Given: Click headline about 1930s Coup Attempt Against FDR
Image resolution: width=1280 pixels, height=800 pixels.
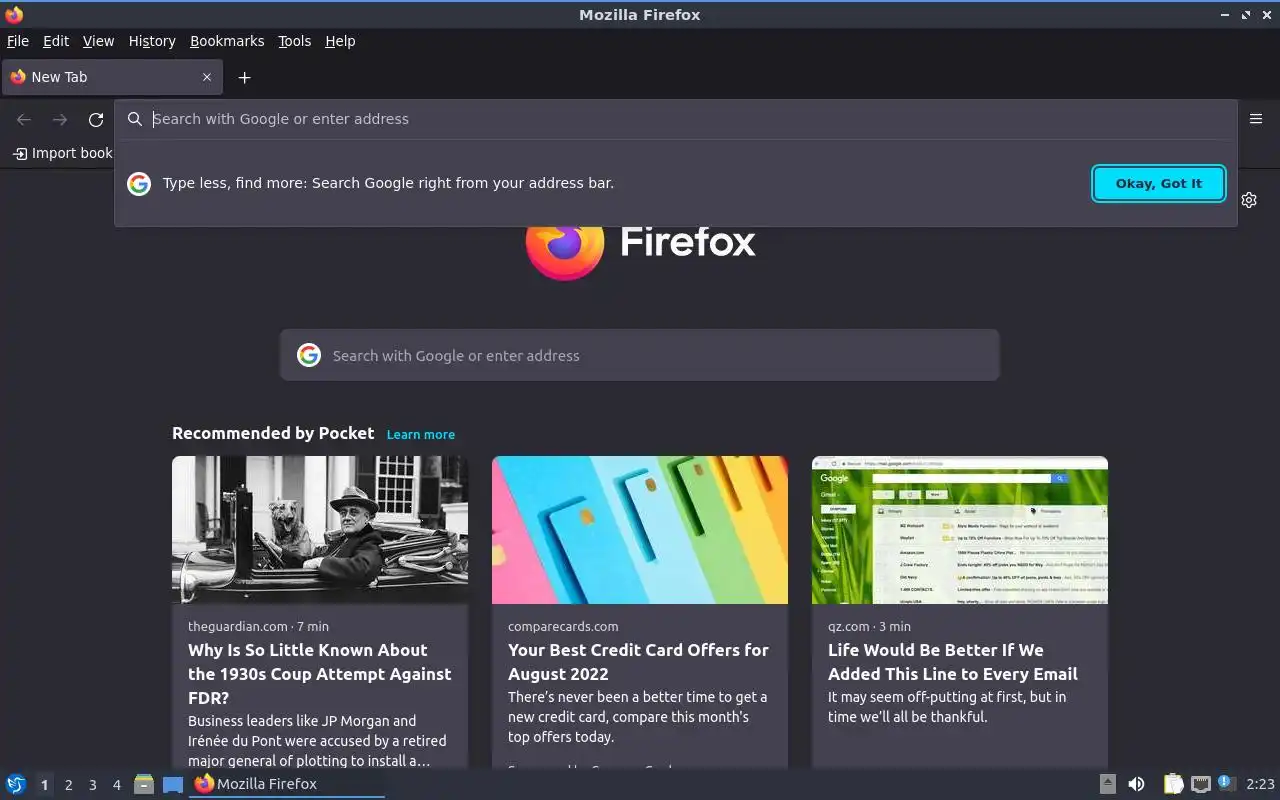Looking at the screenshot, I should coord(320,674).
